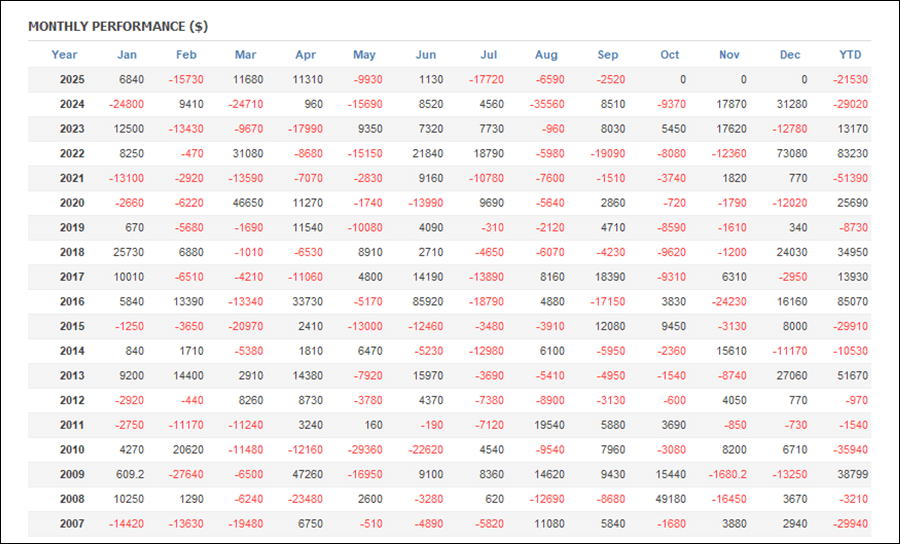Select the Jun column header
The image size is (900, 544).
pos(425,55)
